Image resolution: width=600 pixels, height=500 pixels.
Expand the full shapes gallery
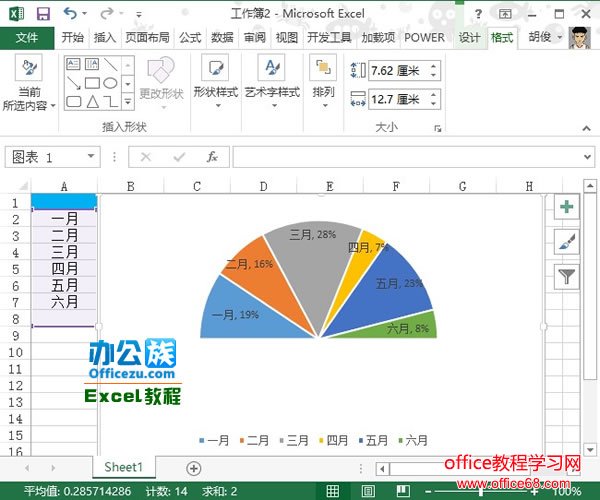[128, 102]
